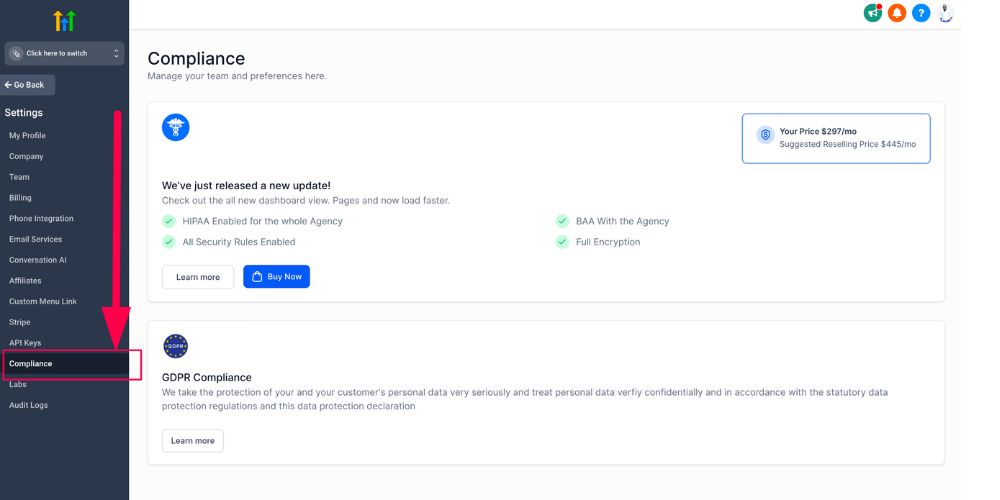Click the HIPAA Enabled green checkmark
Viewport: 1000px width, 500px height.
(168, 221)
